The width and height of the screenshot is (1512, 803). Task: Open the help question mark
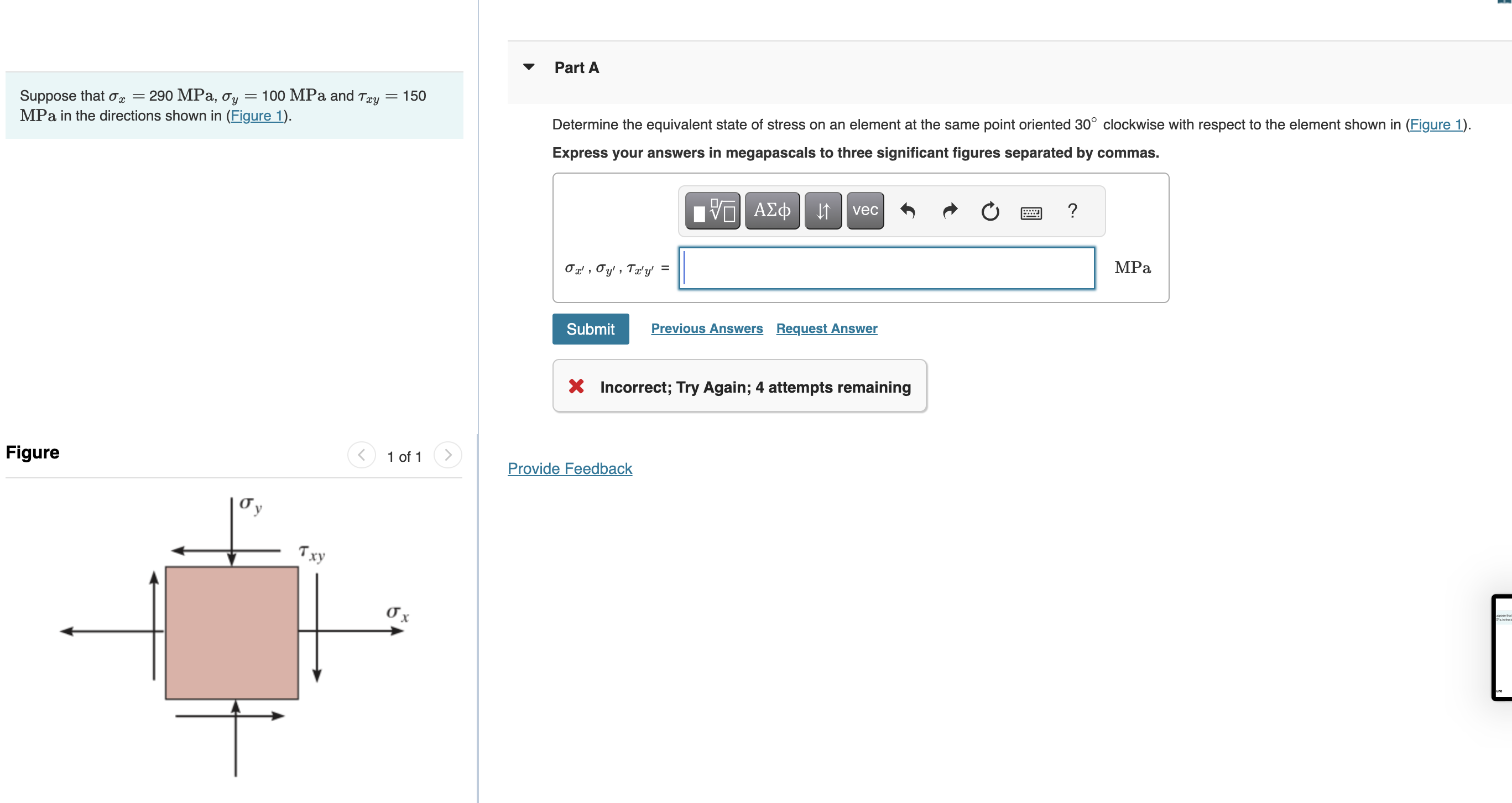pos(1072,210)
